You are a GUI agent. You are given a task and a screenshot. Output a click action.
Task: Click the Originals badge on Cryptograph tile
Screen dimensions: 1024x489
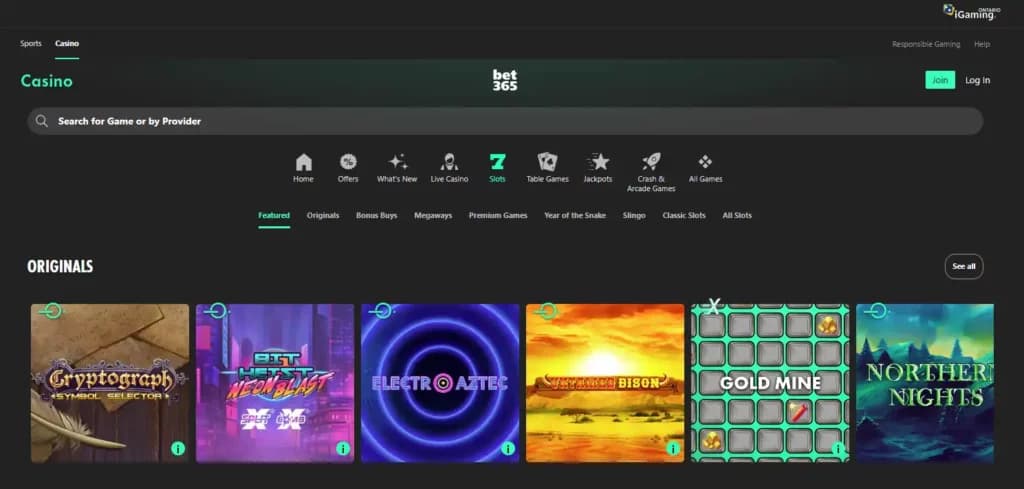pyautogui.click(x=51, y=311)
